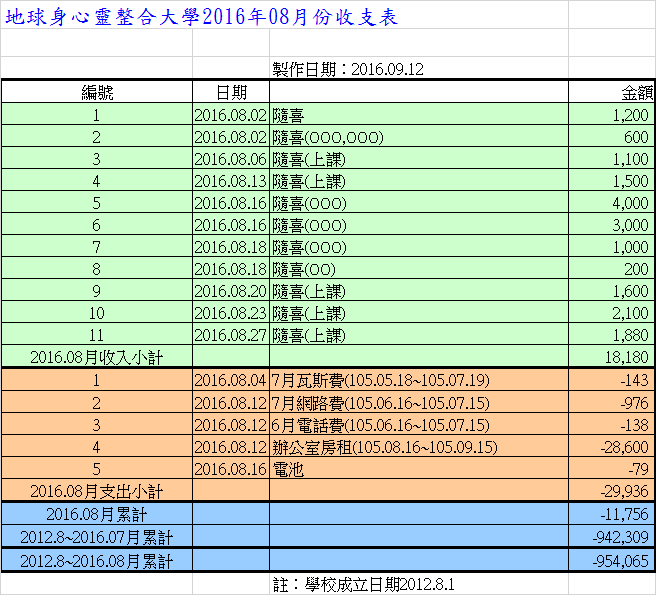Click amount 1,100 cell
Image resolution: width=656 pixels, height=595 pixels.
tap(611, 159)
